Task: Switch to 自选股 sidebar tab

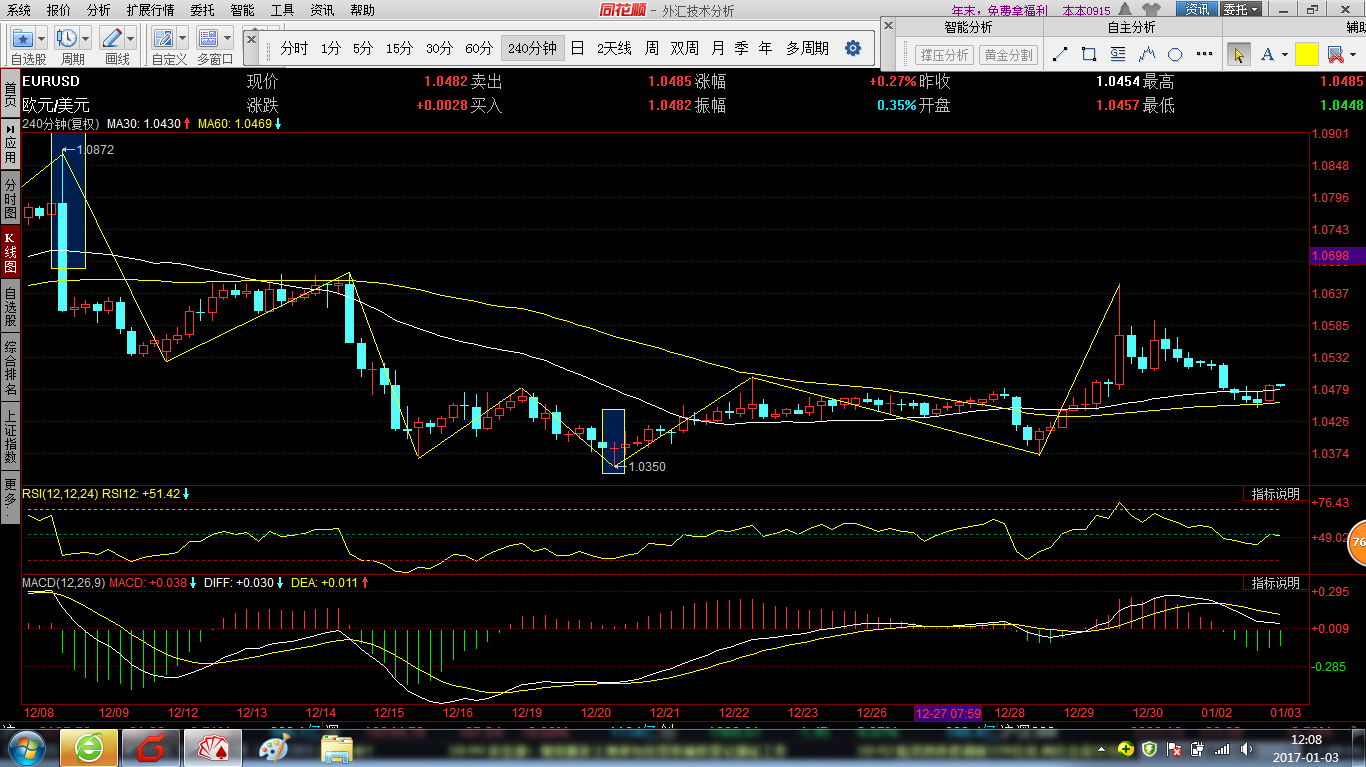Action: click(x=10, y=308)
